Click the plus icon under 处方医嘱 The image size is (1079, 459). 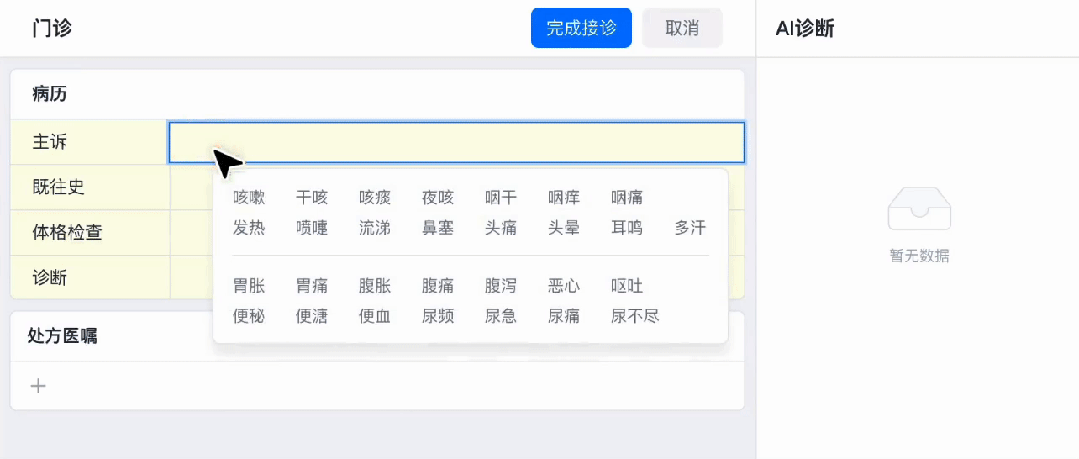click(38, 386)
